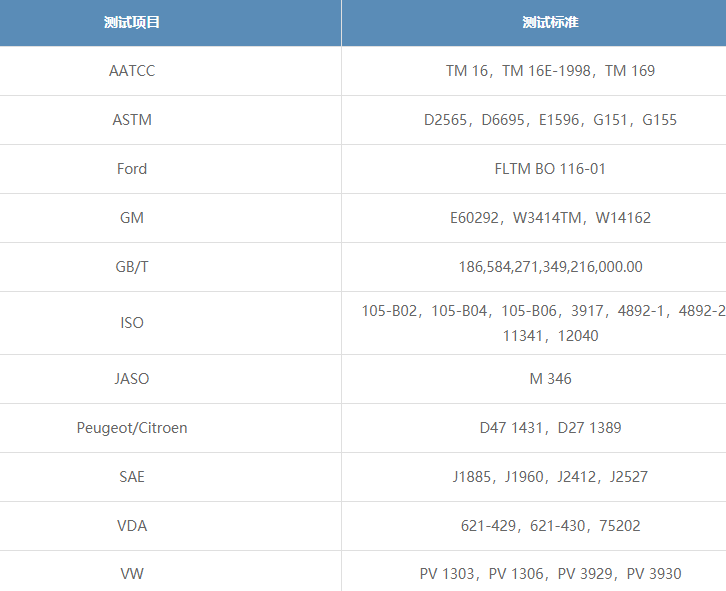This screenshot has width=726, height=591.
Task: Select the SAE row label
Action: [132, 477]
